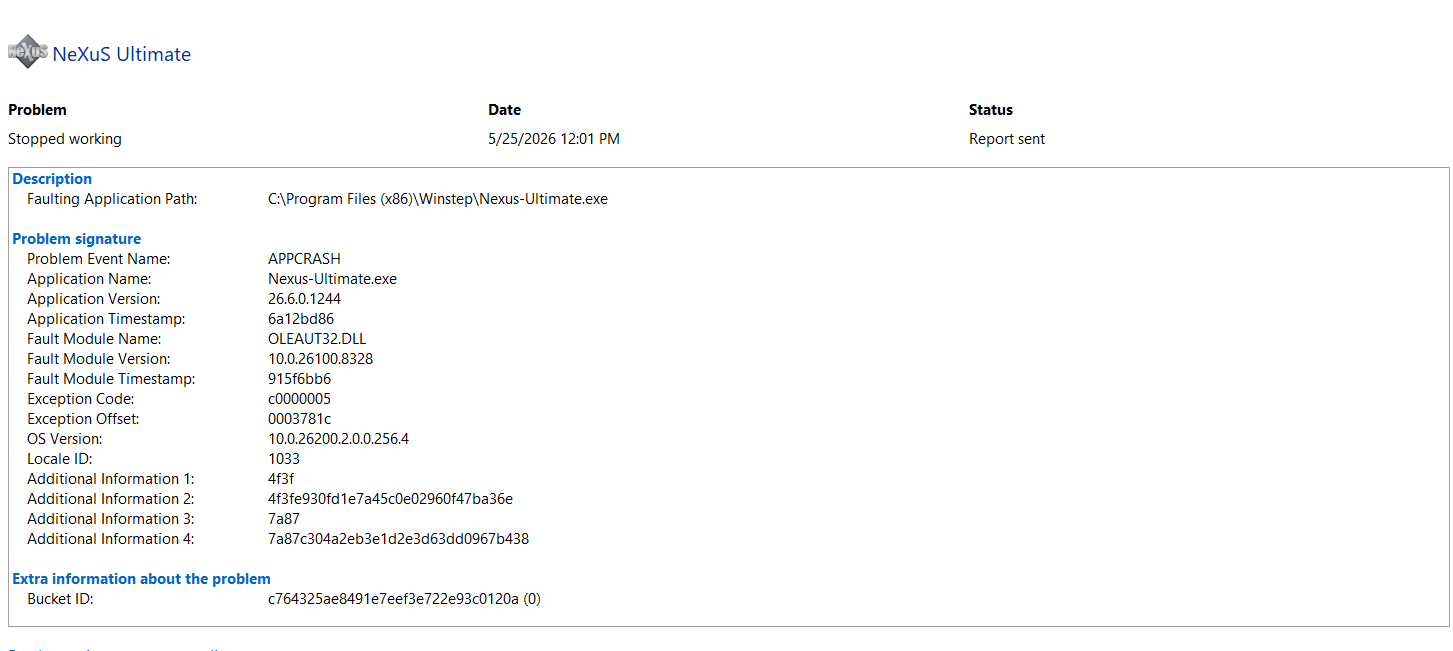Click the OLEAUT32.DLL fault module name
The height and width of the screenshot is (651, 1453).
tap(317, 339)
